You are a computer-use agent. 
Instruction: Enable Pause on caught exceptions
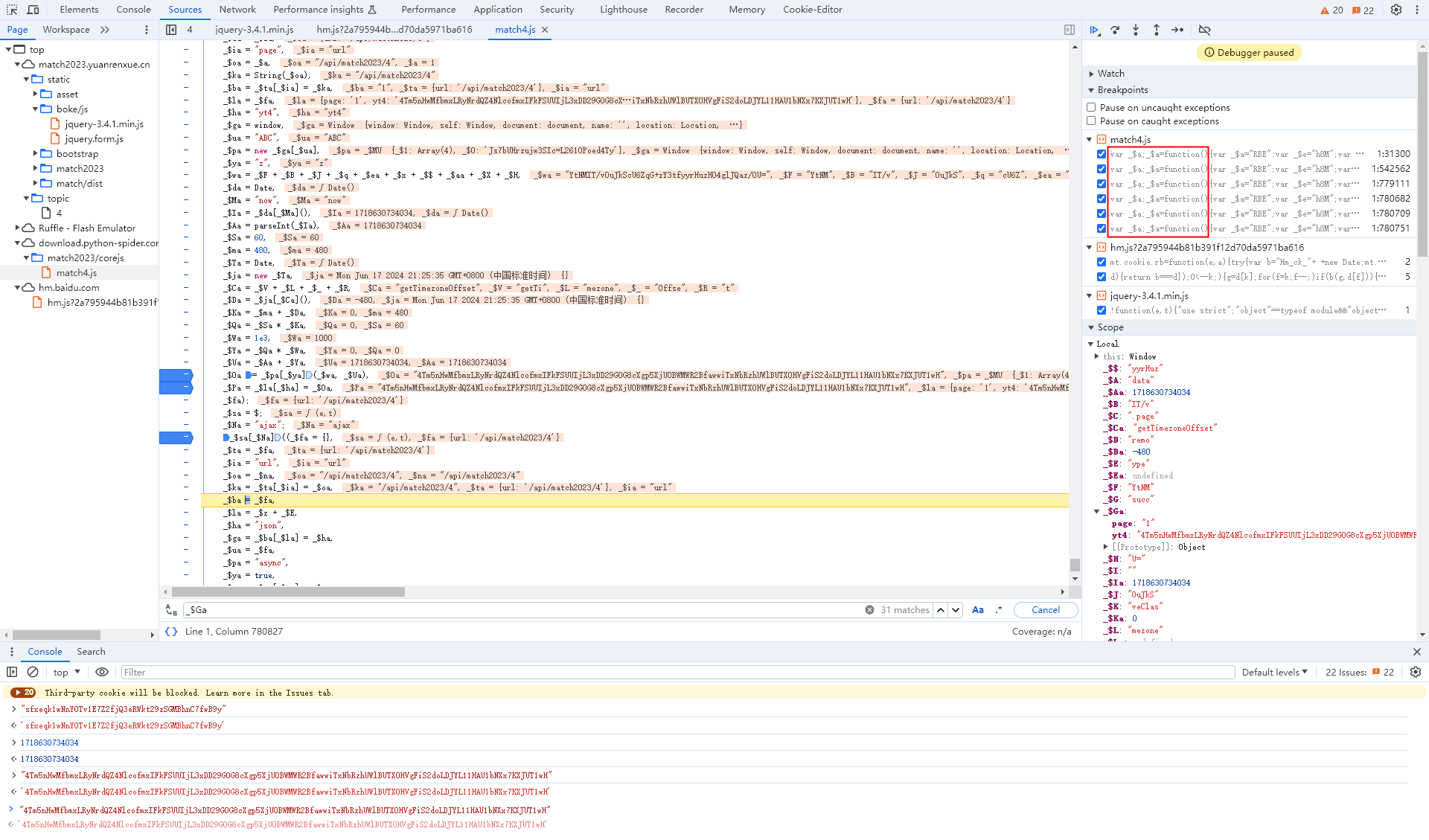point(1091,121)
